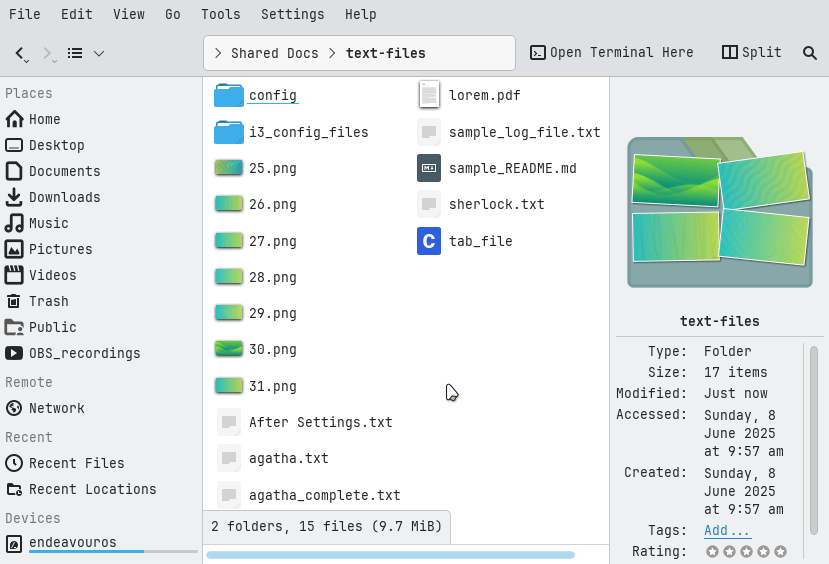Go back with the back arrow
This screenshot has height=564, width=829.
click(20, 53)
